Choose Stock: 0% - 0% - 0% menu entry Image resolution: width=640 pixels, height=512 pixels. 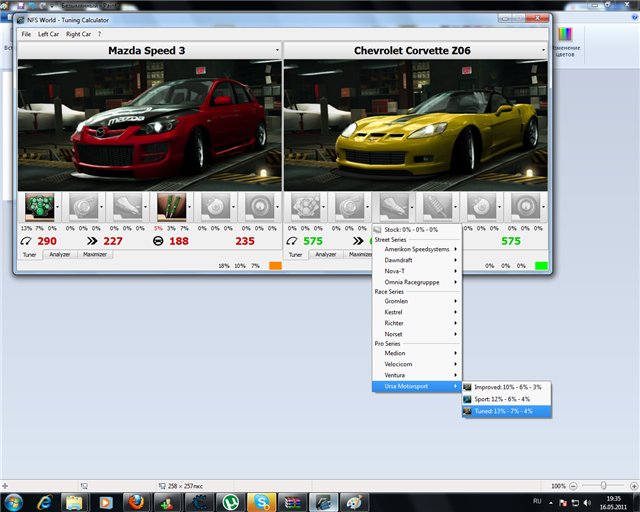point(417,229)
